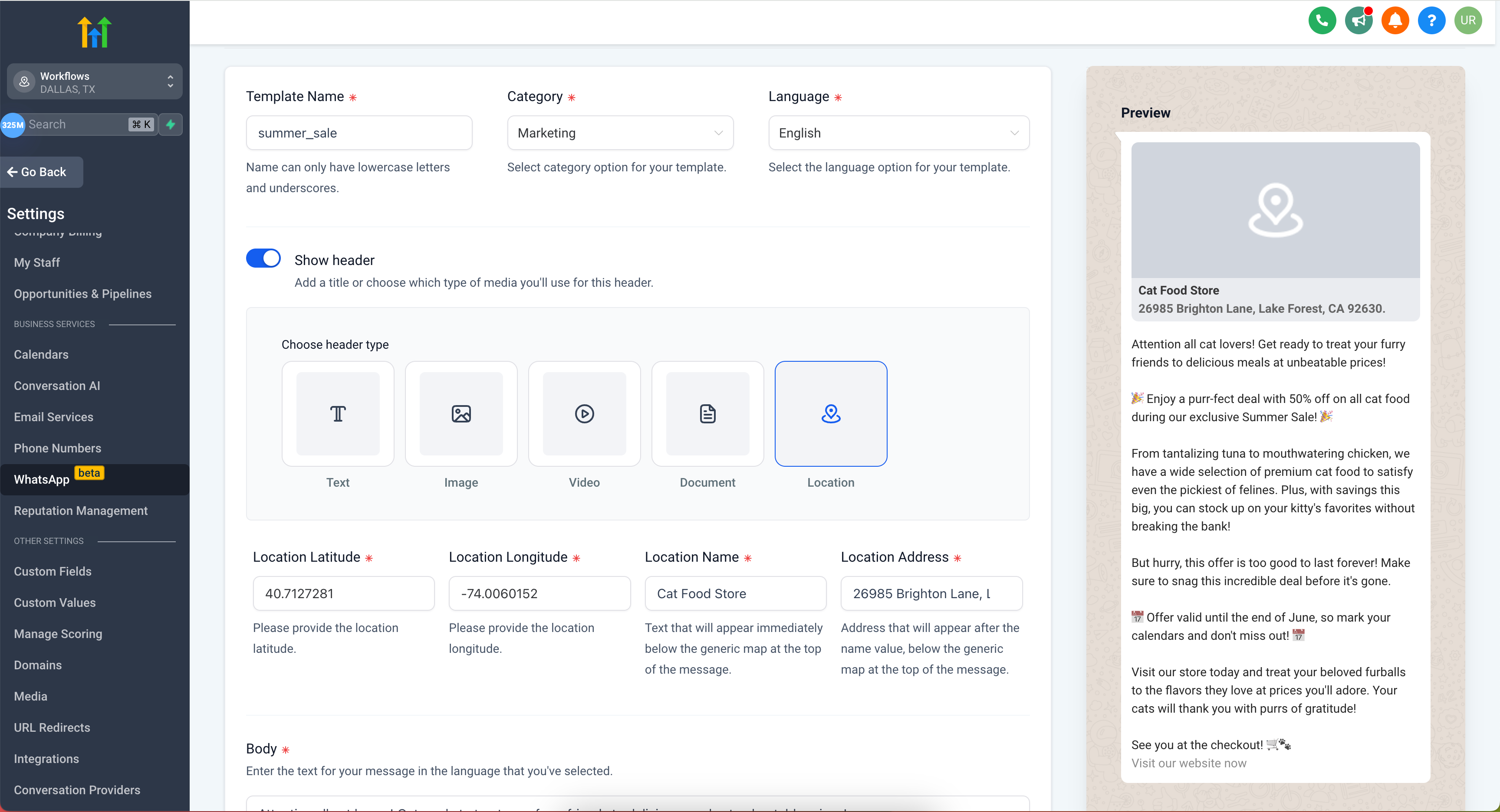Select the Video header type icon
1500x812 pixels.
(584, 414)
